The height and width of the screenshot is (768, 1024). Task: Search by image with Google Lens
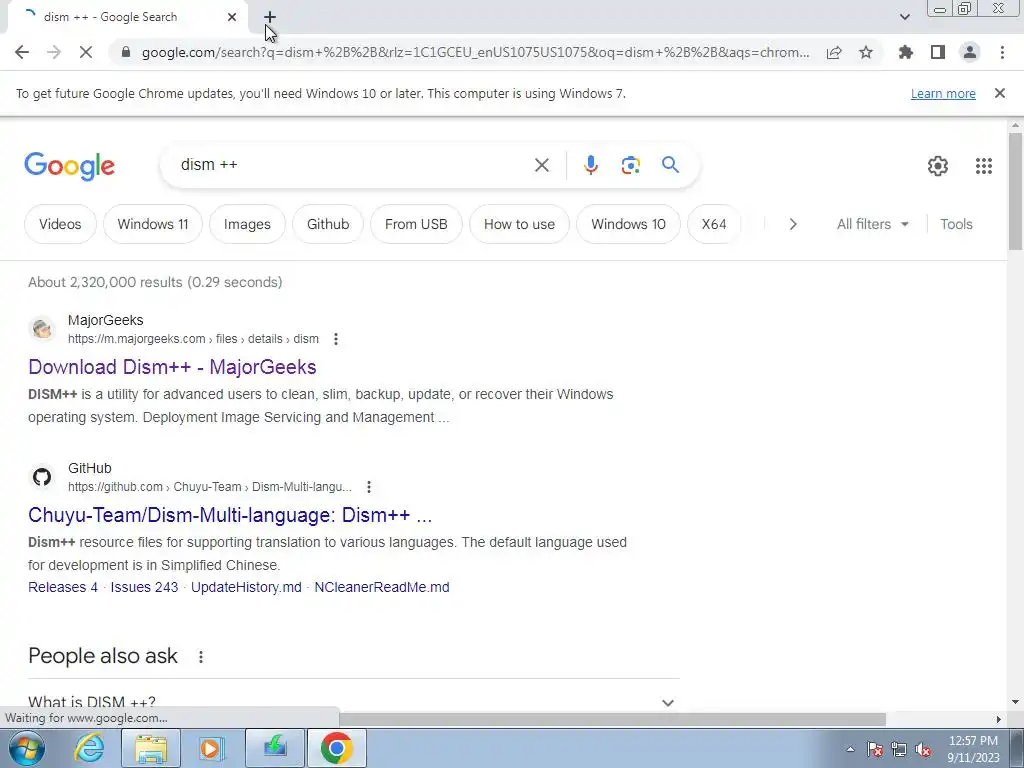pyautogui.click(x=630, y=165)
